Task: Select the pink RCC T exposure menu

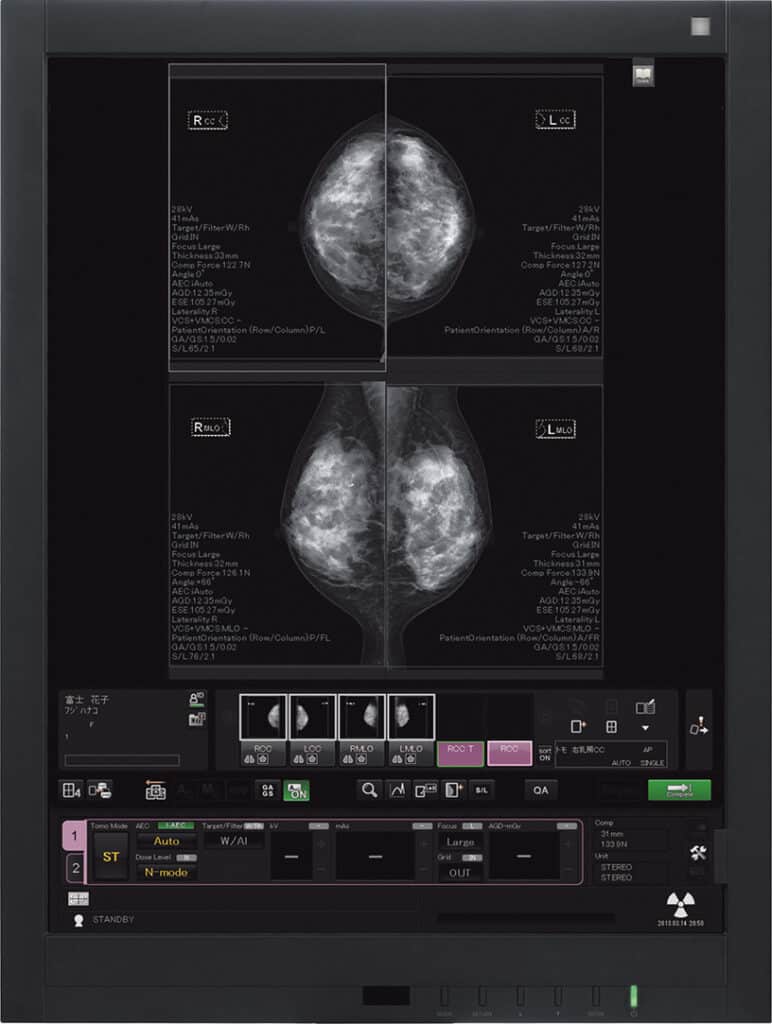Action: point(460,754)
